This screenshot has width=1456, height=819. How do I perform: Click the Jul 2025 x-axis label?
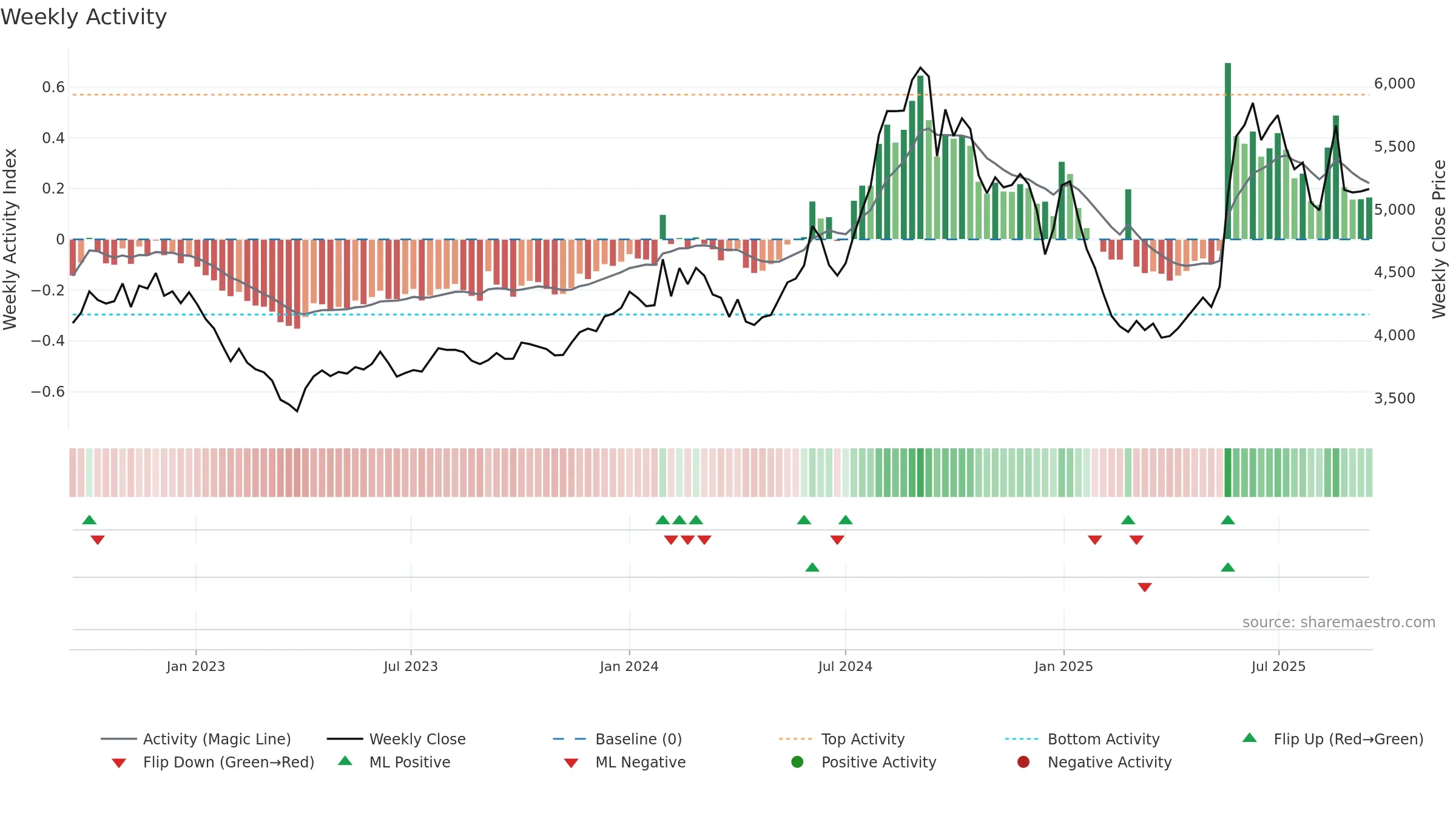[1278, 666]
